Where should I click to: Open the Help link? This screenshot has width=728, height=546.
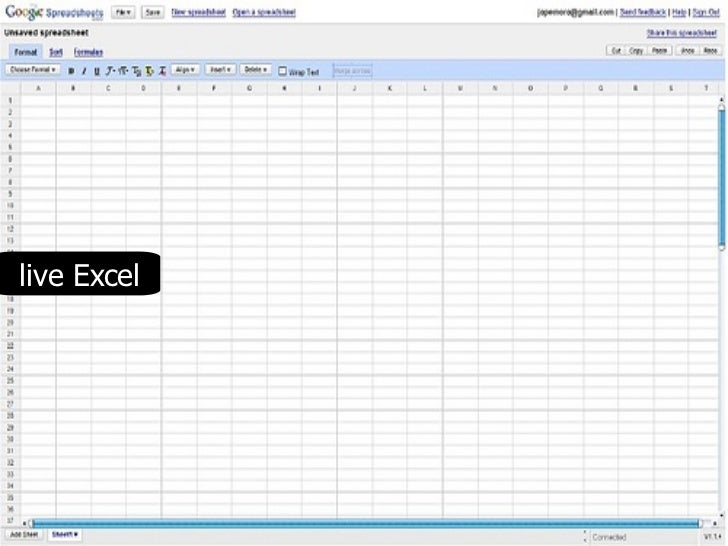pos(679,12)
